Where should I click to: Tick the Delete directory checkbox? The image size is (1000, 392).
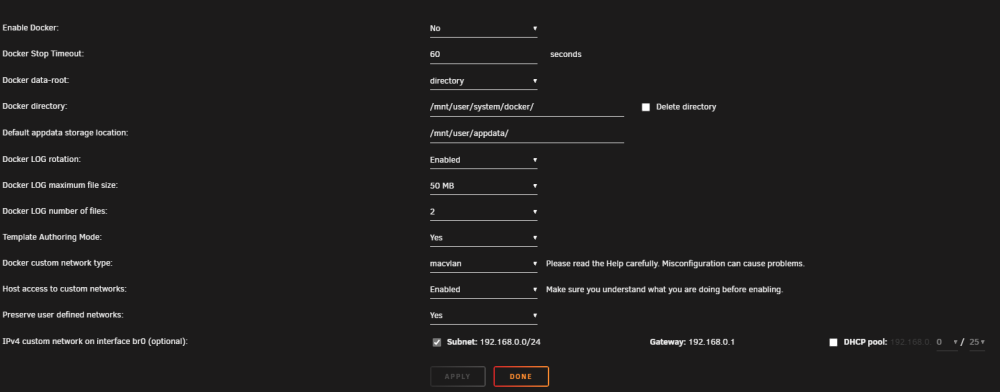(645, 107)
